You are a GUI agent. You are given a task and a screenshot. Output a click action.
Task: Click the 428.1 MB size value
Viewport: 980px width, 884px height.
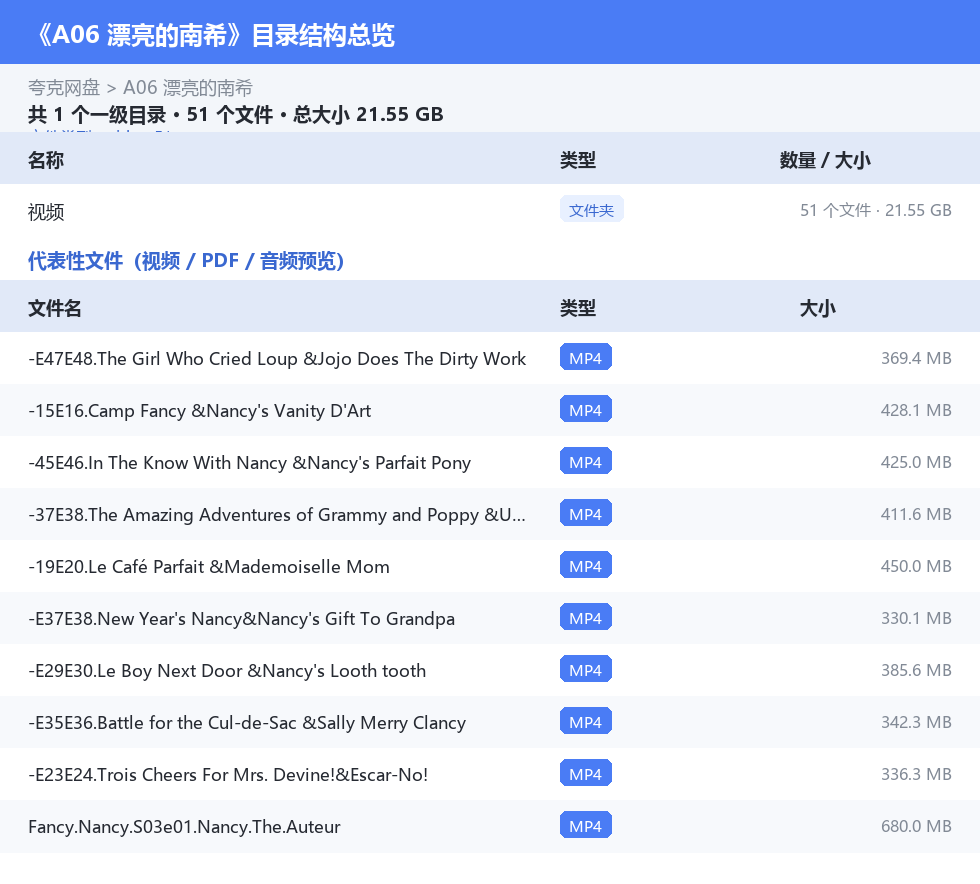[x=916, y=410]
